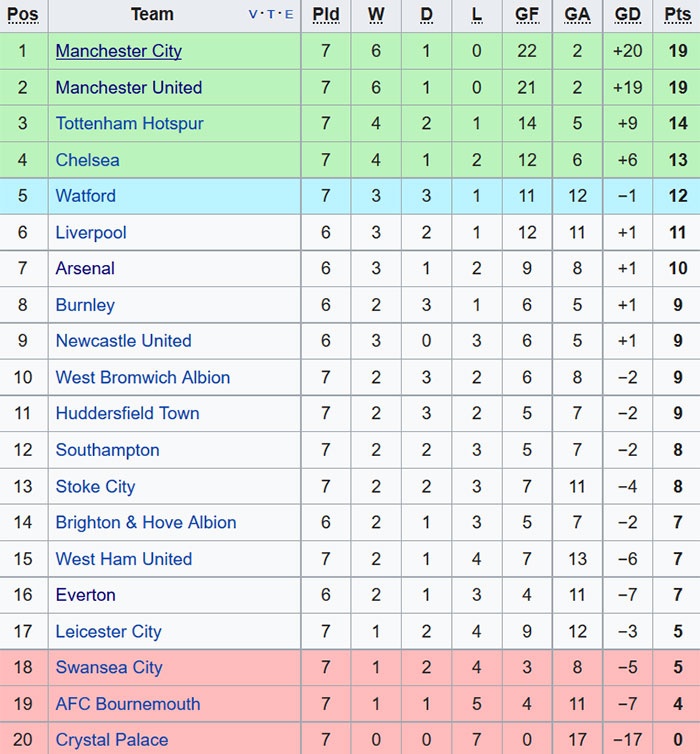Click Huddersfield Town link
The height and width of the screenshot is (754, 700).
127,413
